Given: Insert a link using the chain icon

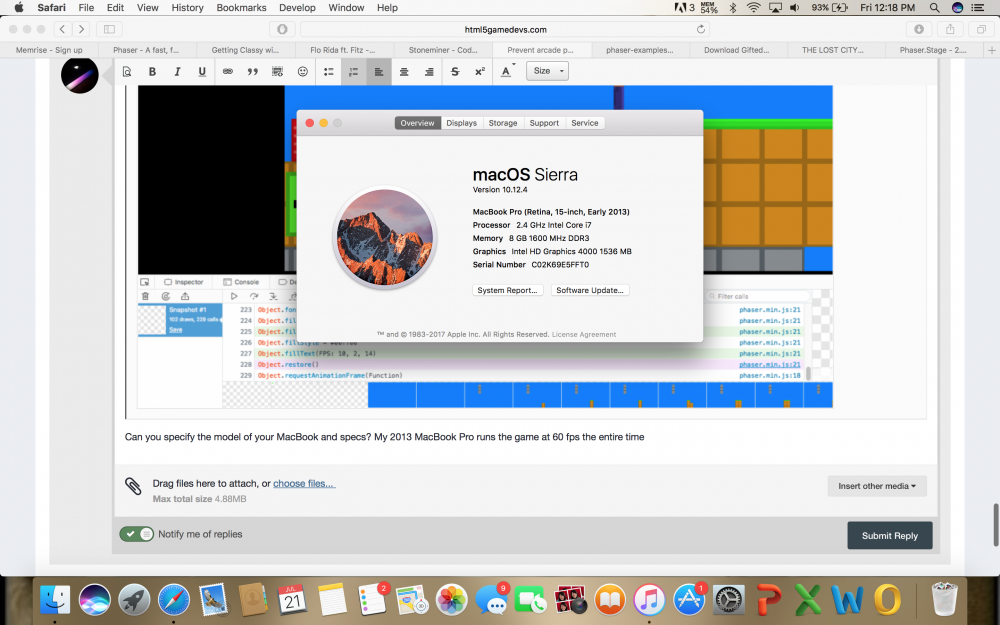Looking at the screenshot, I should 228,71.
